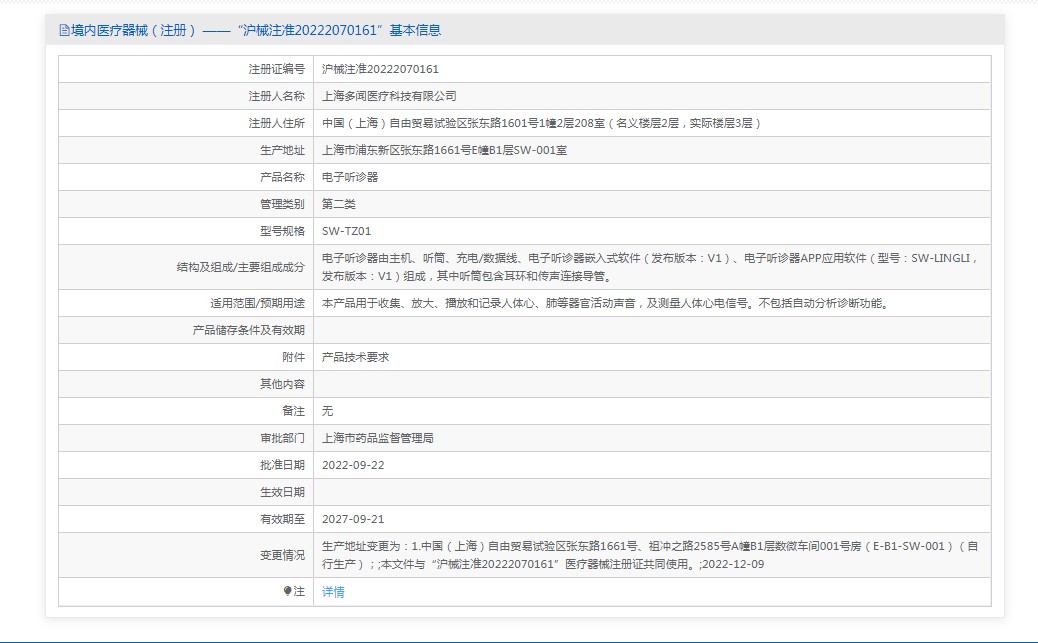Click the 批准日期 label
The width and height of the screenshot is (1038, 643).
tap(282, 466)
